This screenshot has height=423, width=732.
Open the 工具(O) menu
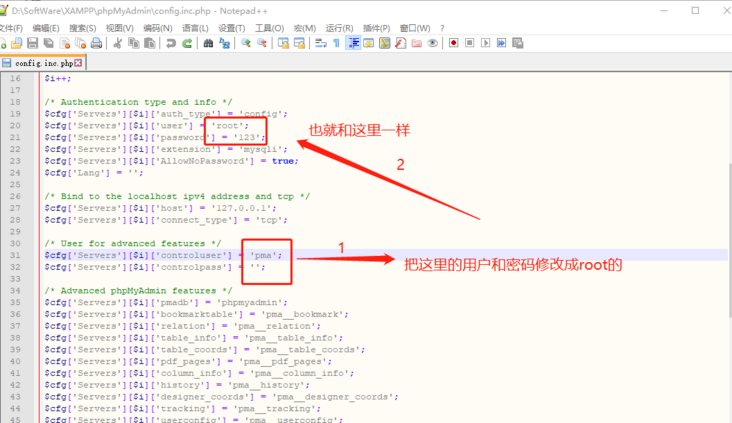tap(269, 28)
